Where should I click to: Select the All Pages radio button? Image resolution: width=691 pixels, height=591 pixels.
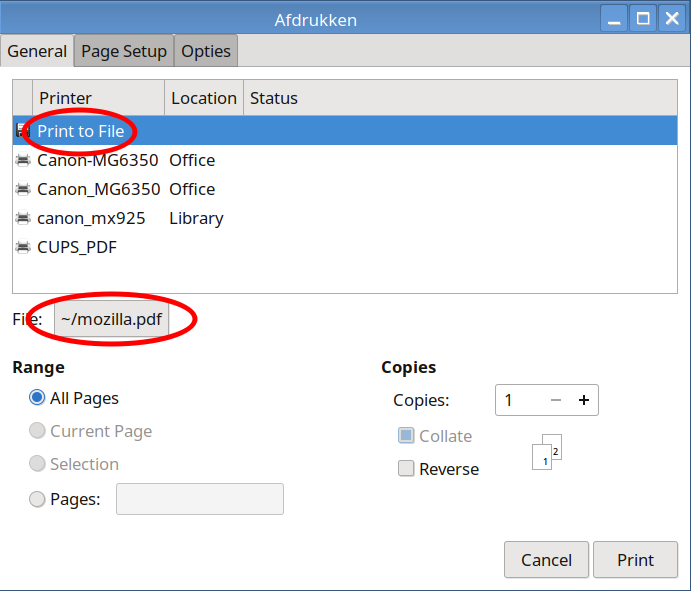(37, 398)
